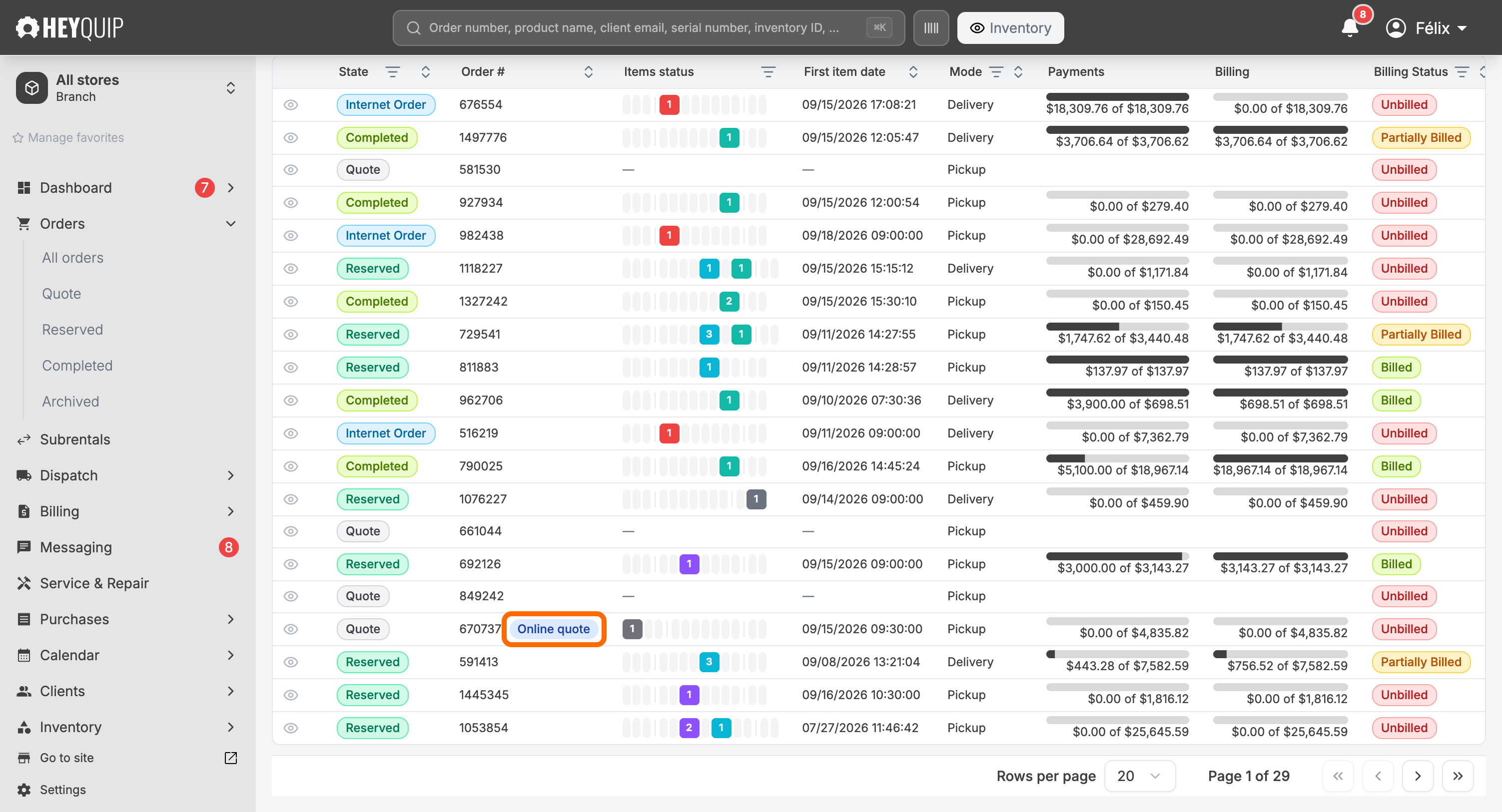Click the Inventory button in the top bar
Image resolution: width=1502 pixels, height=812 pixels.
click(1010, 28)
